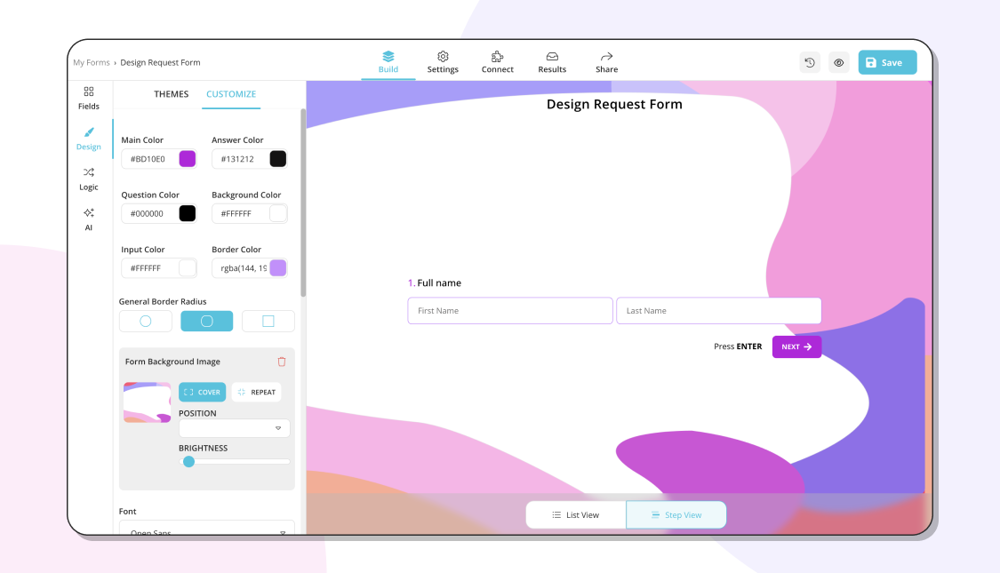The height and width of the screenshot is (573, 1000).
Task: Adjust the BRIGHTNESS slider handle
Action: 188,461
